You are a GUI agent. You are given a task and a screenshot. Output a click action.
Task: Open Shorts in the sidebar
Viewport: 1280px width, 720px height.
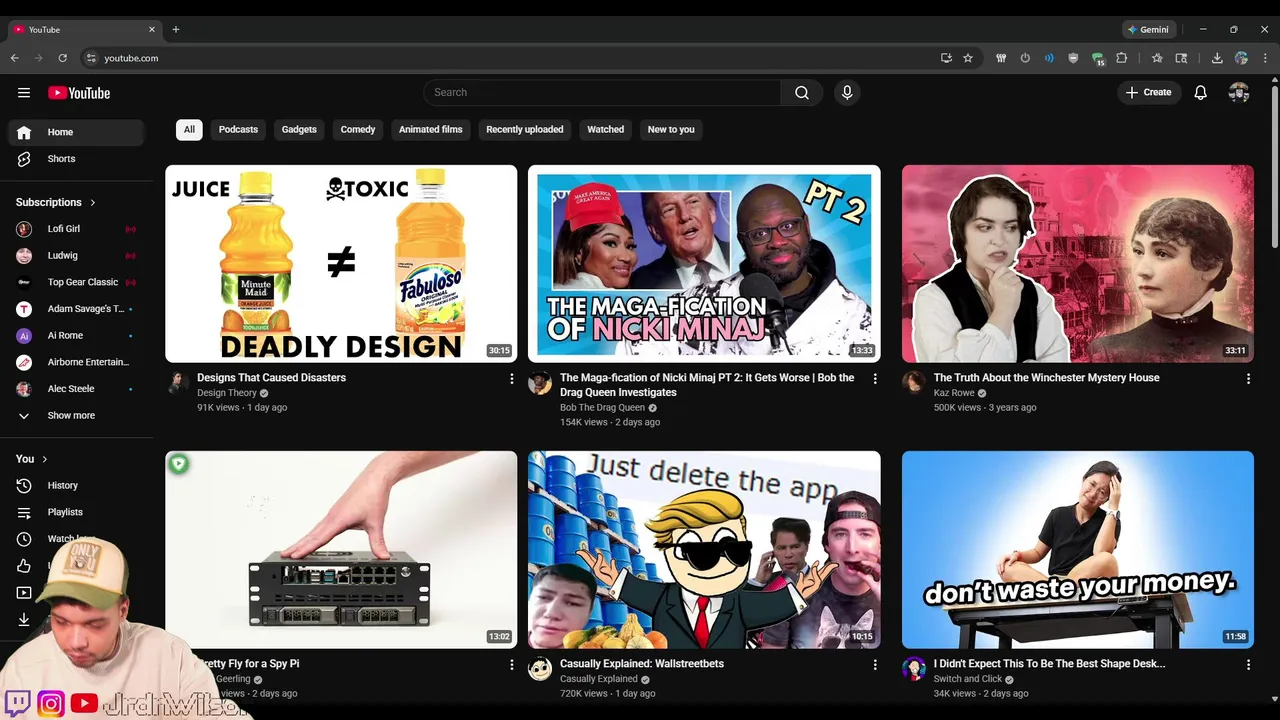click(x=76, y=159)
